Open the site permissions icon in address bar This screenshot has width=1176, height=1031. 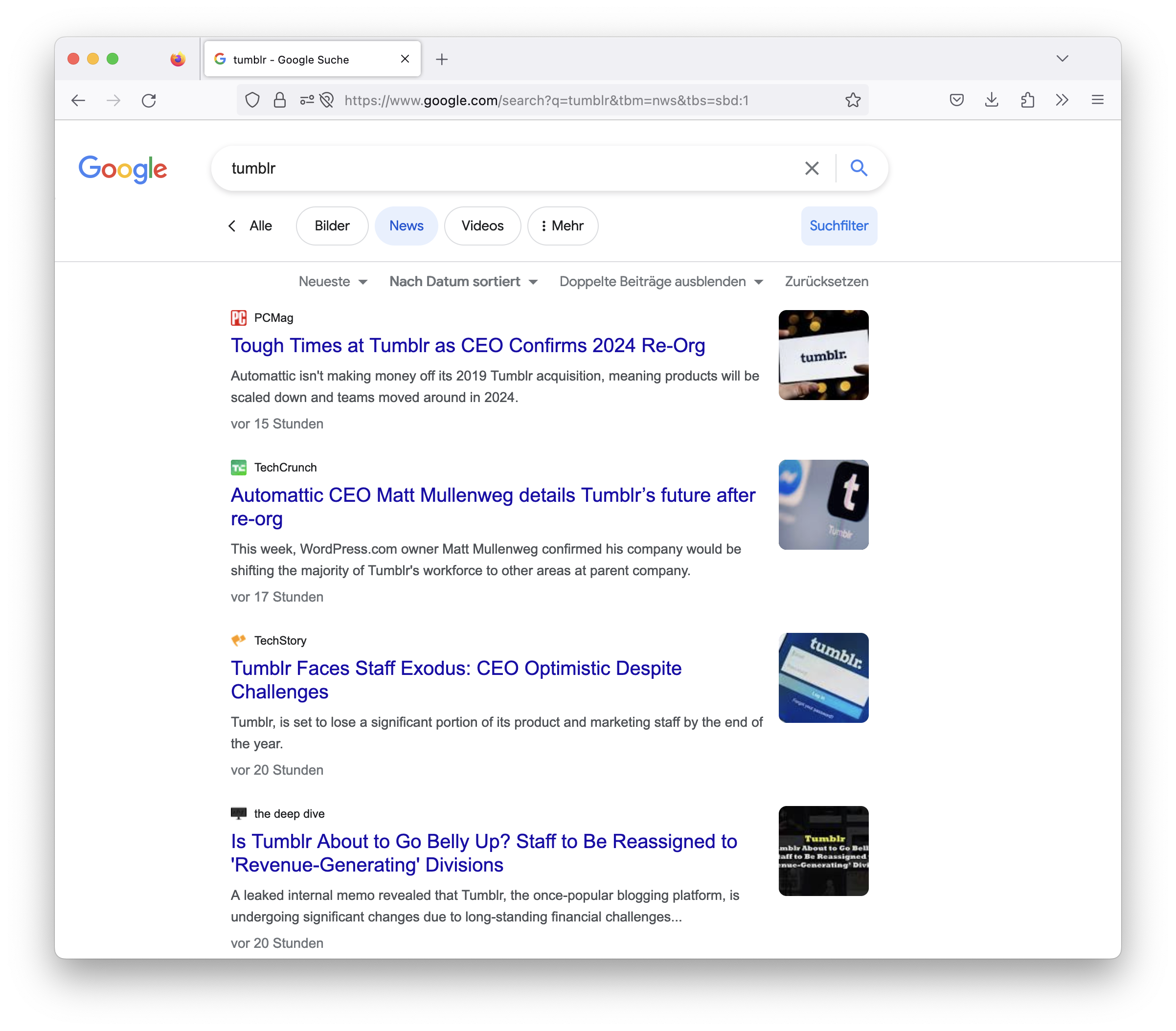(x=307, y=100)
